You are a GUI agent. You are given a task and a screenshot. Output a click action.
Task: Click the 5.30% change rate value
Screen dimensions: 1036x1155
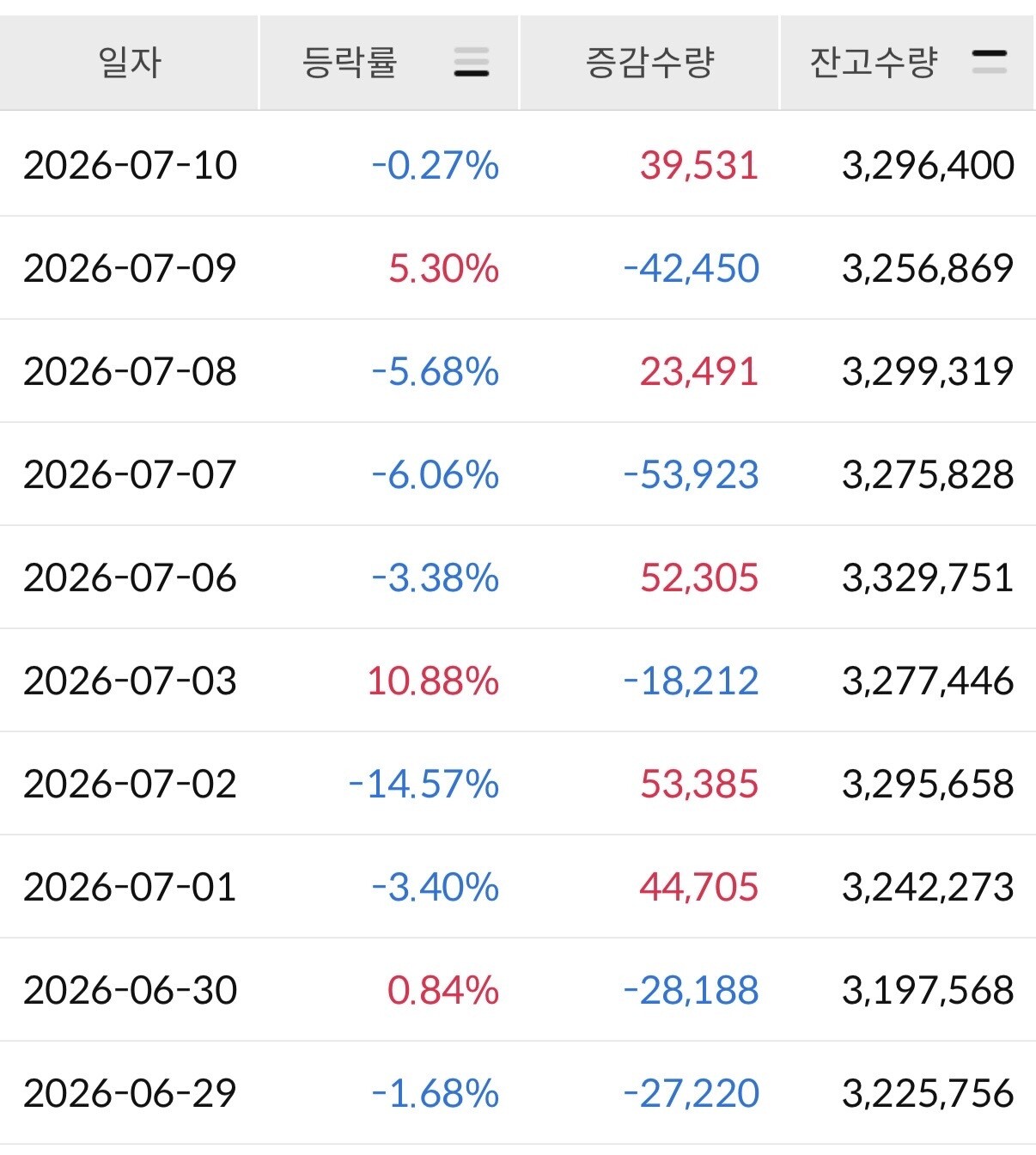point(443,268)
